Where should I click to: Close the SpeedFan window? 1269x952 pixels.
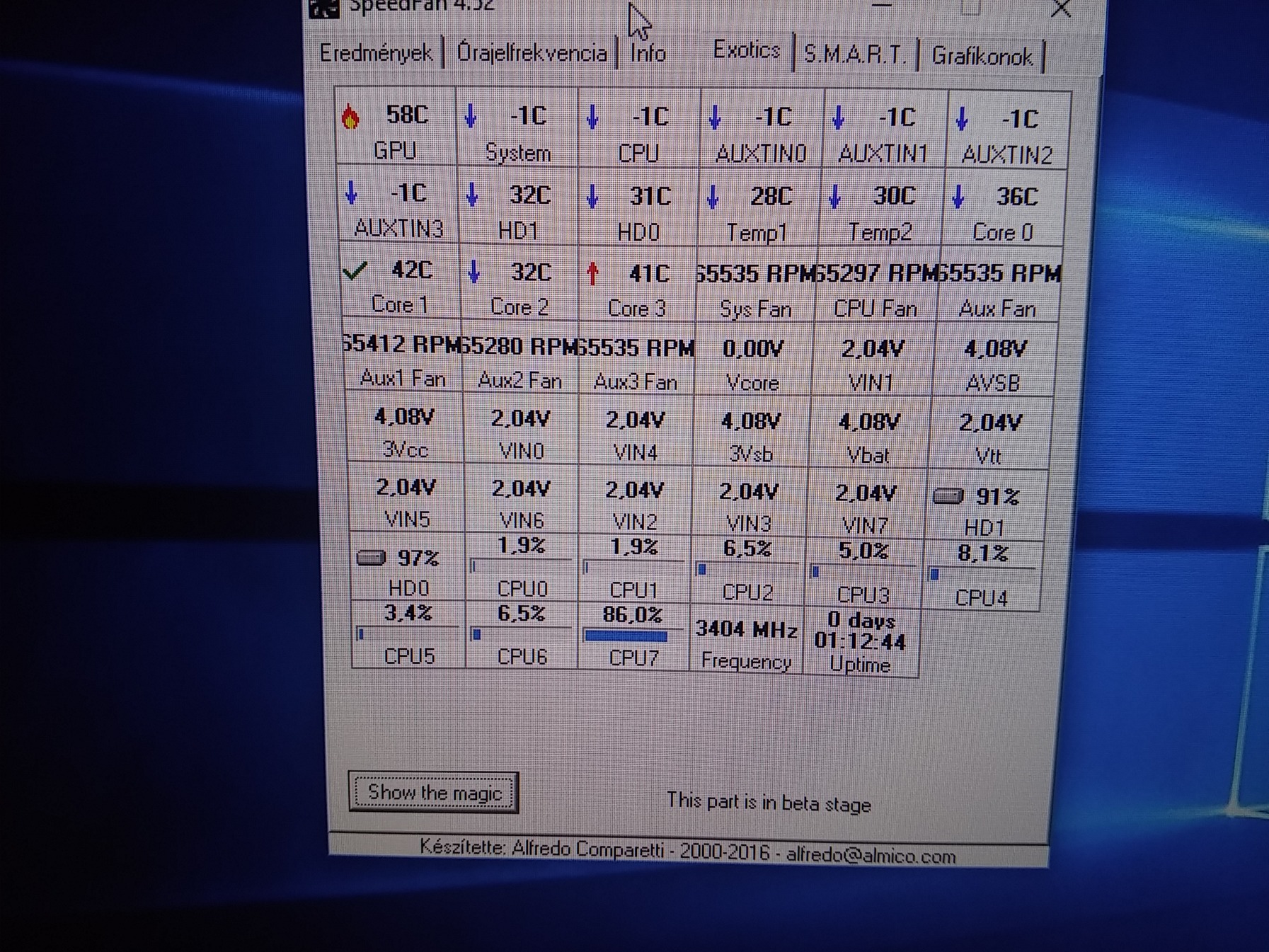pos(1061,9)
